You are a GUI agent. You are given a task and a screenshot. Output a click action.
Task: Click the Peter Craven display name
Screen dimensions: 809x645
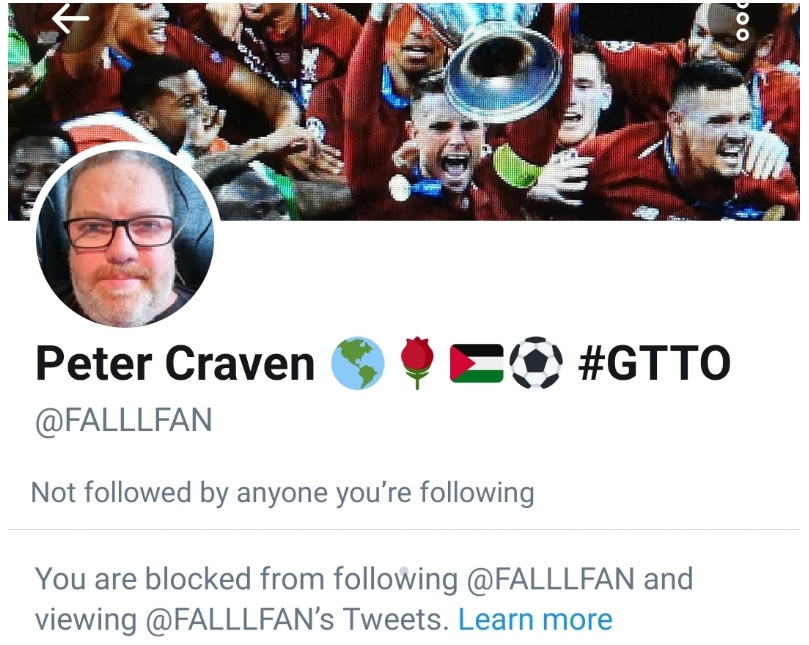point(175,364)
